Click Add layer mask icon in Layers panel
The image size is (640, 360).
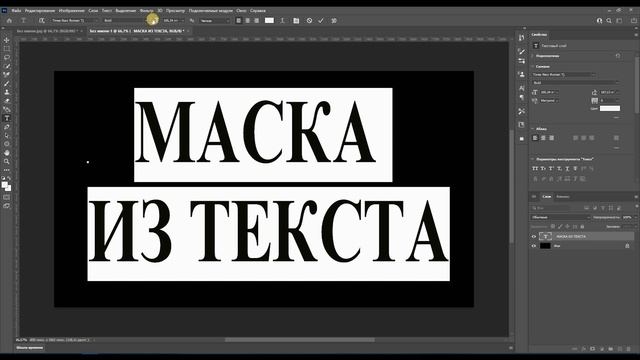tap(593, 349)
